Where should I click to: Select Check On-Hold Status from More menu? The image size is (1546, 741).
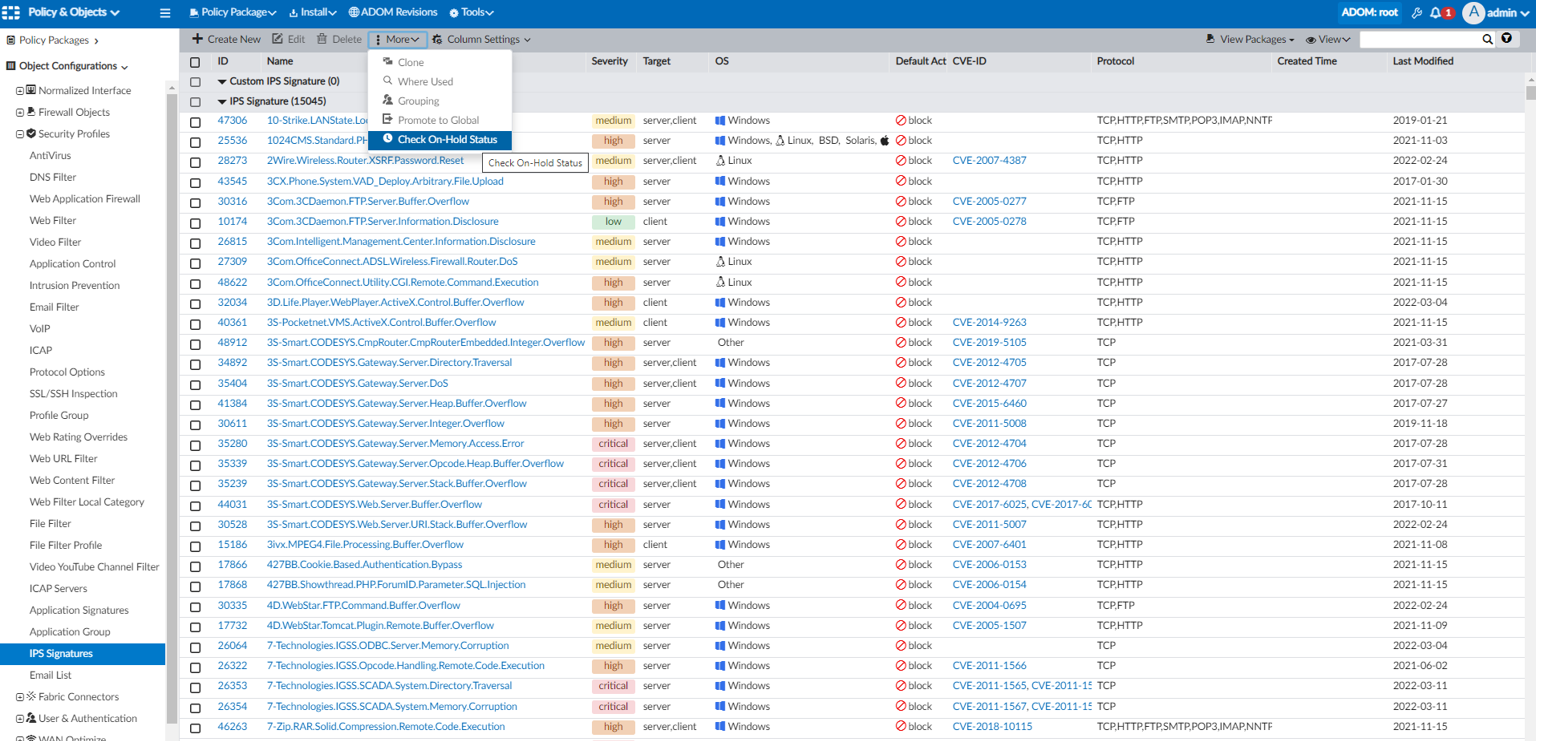(x=446, y=140)
